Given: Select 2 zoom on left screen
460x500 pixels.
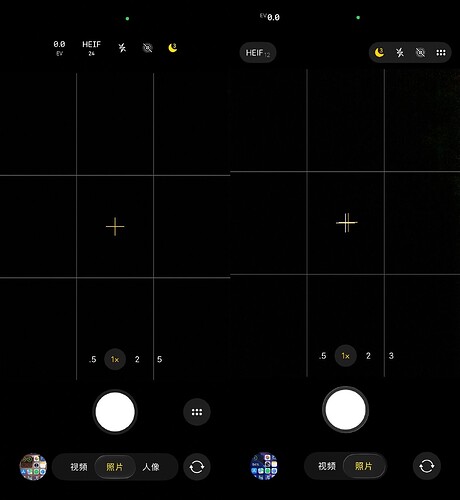Looking at the screenshot, I should click(x=137, y=359).
